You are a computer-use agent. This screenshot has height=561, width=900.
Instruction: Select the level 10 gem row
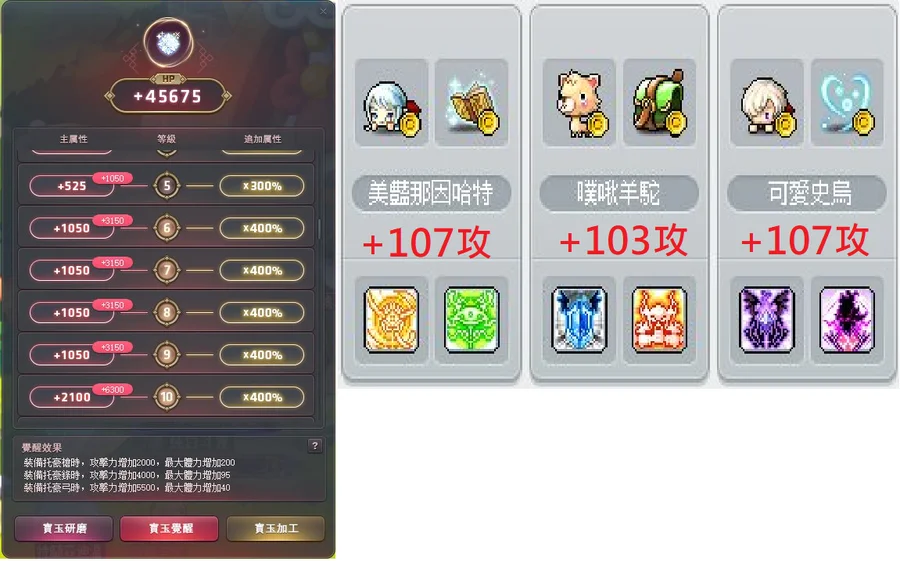pyautogui.click(x=166, y=396)
